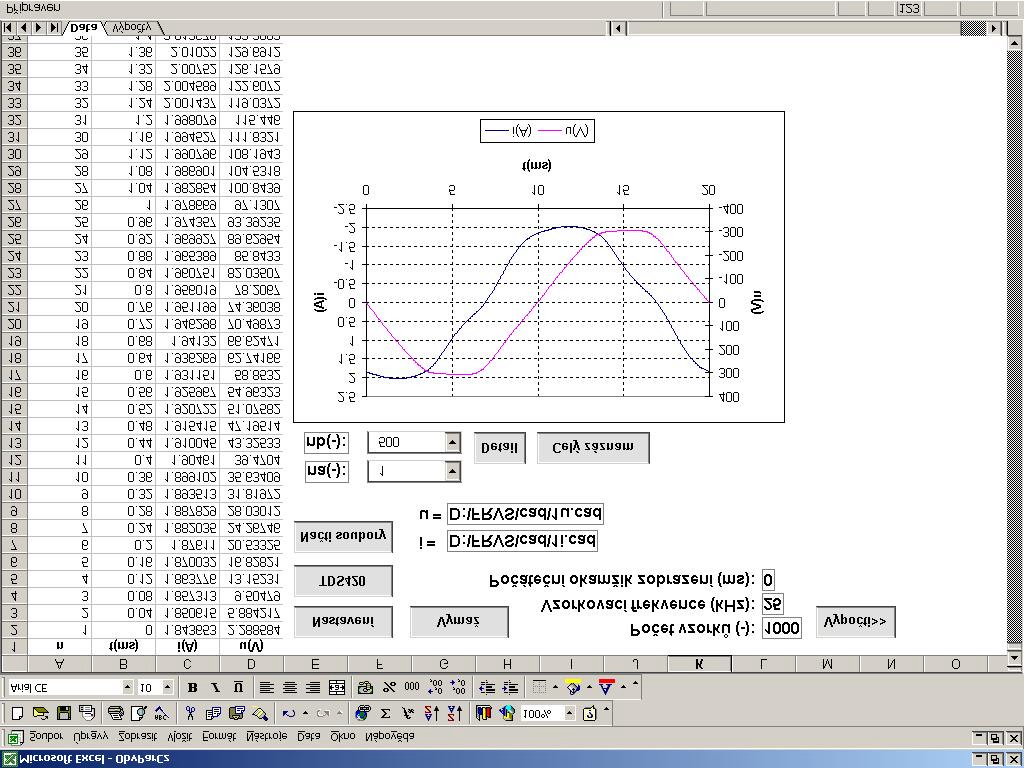Click the Nastavení button
The height and width of the screenshot is (768, 1024).
pos(343,622)
